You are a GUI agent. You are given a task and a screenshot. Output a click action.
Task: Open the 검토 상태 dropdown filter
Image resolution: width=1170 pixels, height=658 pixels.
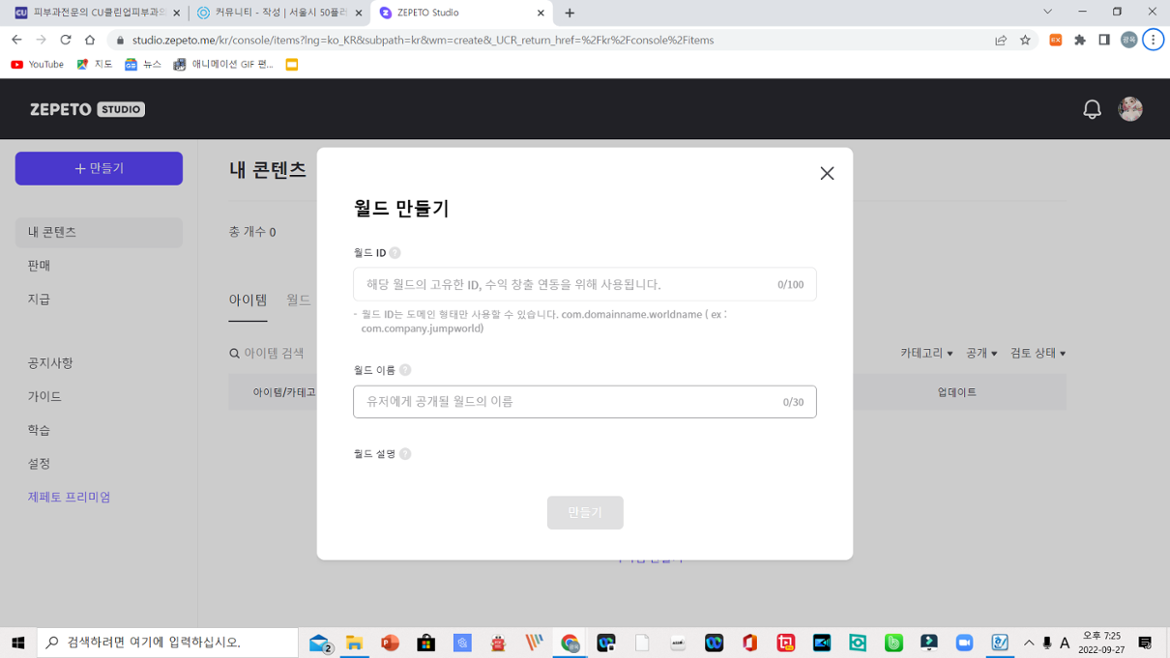(x=1039, y=353)
